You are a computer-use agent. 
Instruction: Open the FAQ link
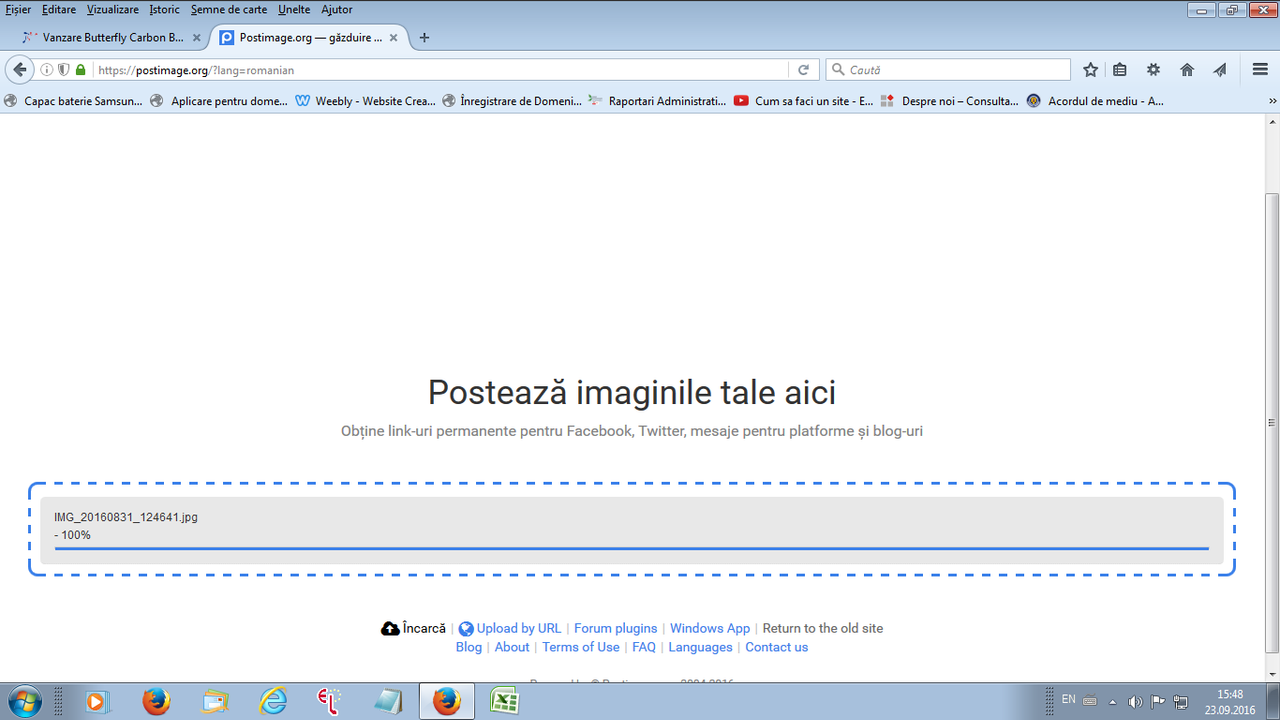click(644, 647)
